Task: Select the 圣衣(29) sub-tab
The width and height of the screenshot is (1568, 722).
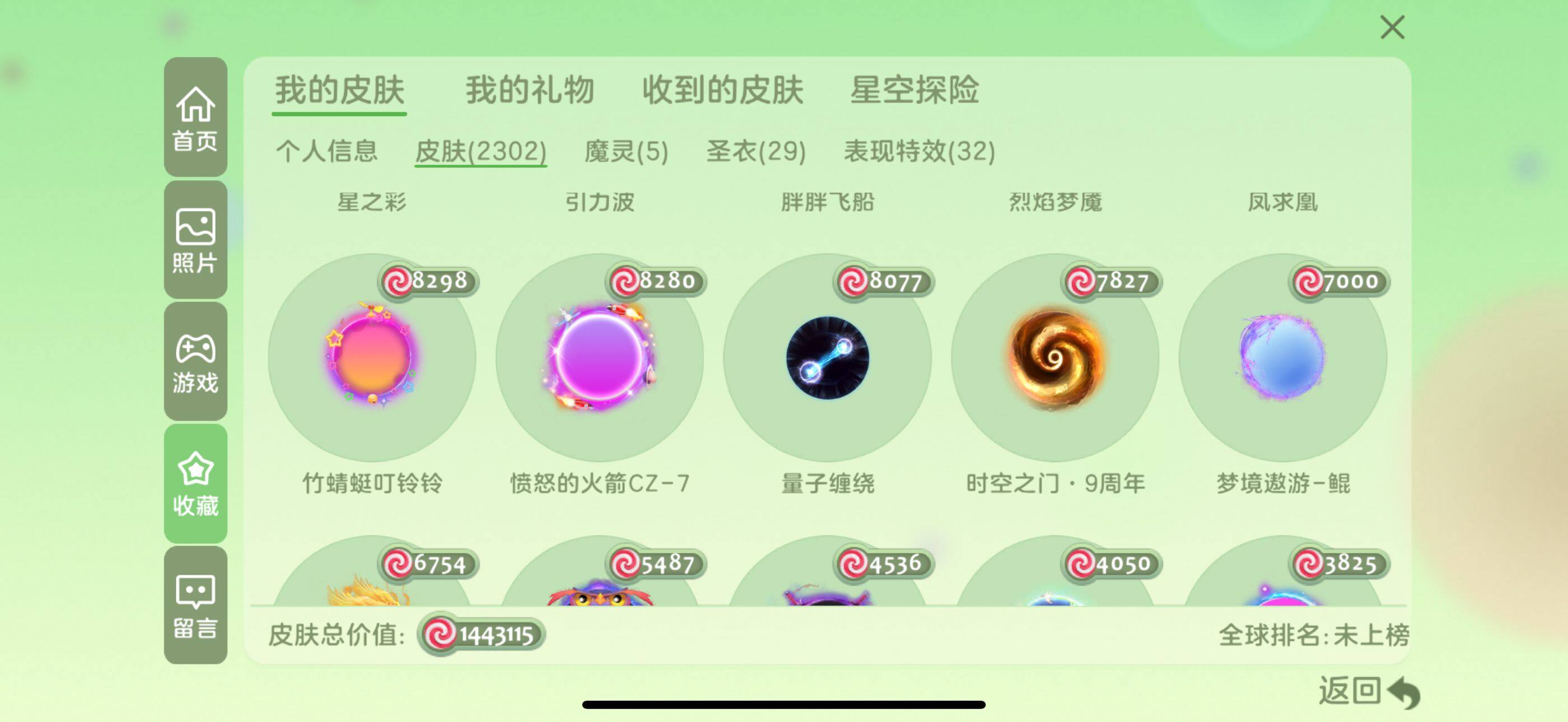Action: click(756, 150)
